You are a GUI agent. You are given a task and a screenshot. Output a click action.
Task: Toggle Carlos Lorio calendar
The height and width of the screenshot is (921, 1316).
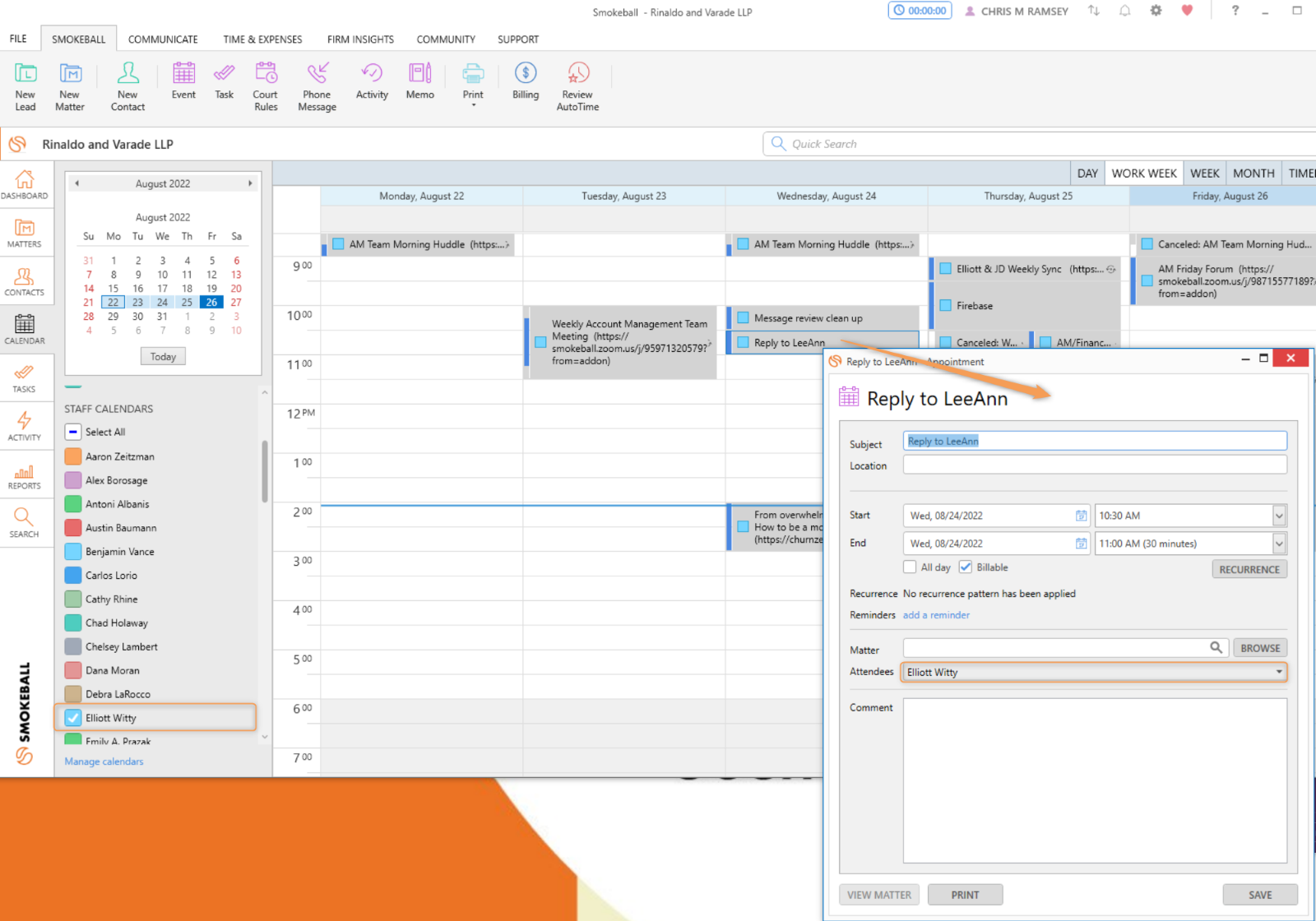point(73,576)
